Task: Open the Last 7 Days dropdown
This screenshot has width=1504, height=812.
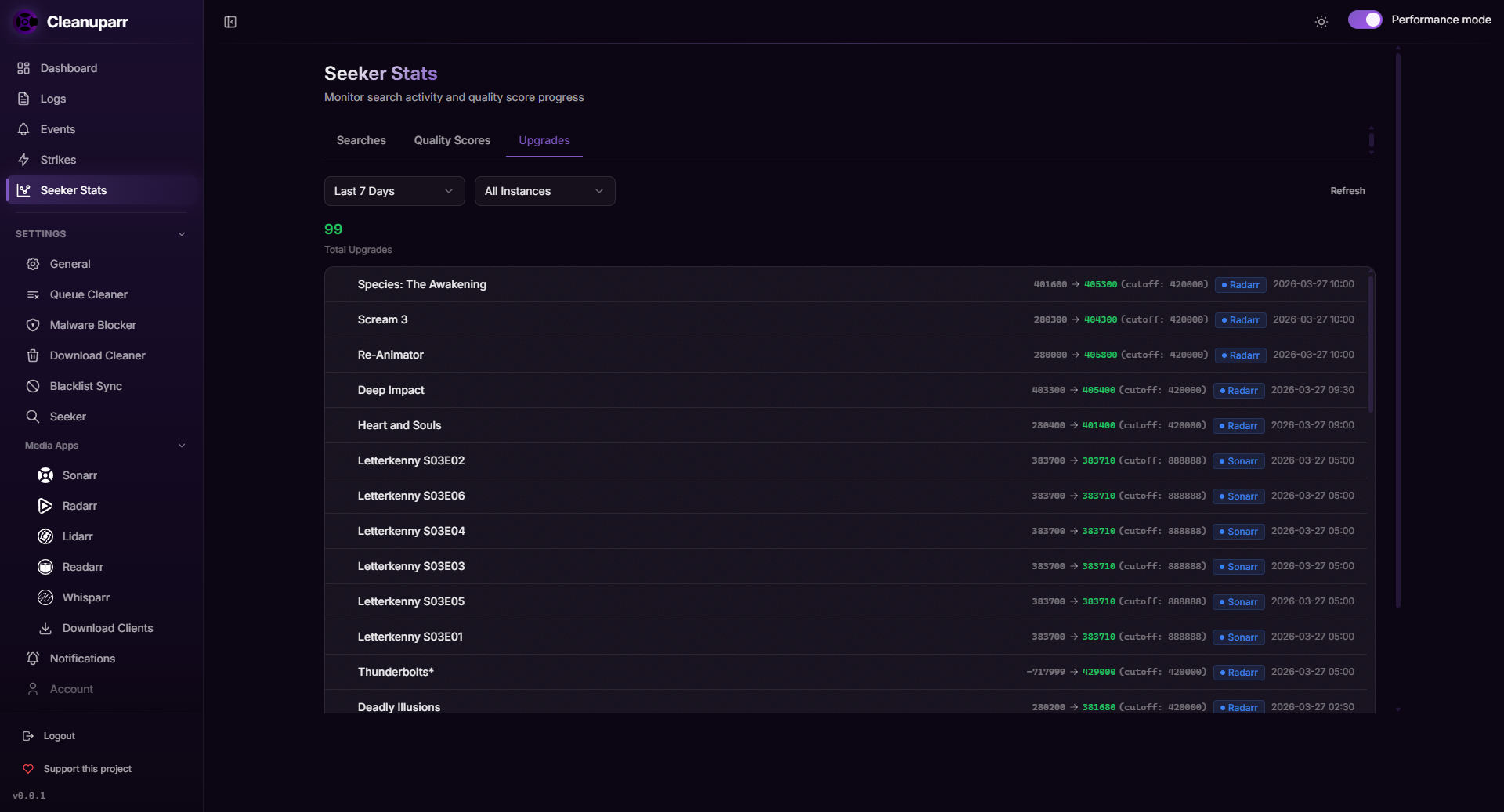Action: click(x=394, y=191)
